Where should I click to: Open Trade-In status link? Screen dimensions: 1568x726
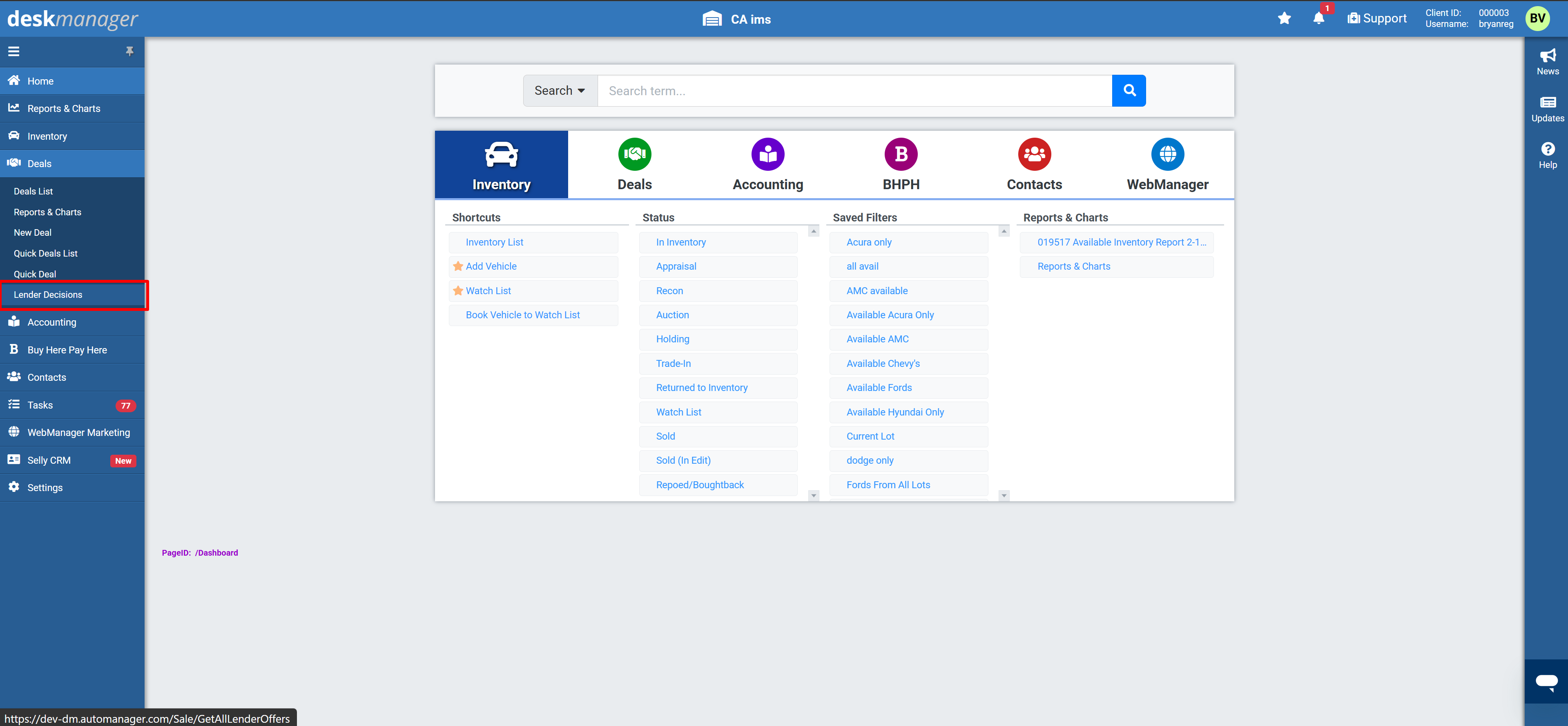click(x=718, y=364)
